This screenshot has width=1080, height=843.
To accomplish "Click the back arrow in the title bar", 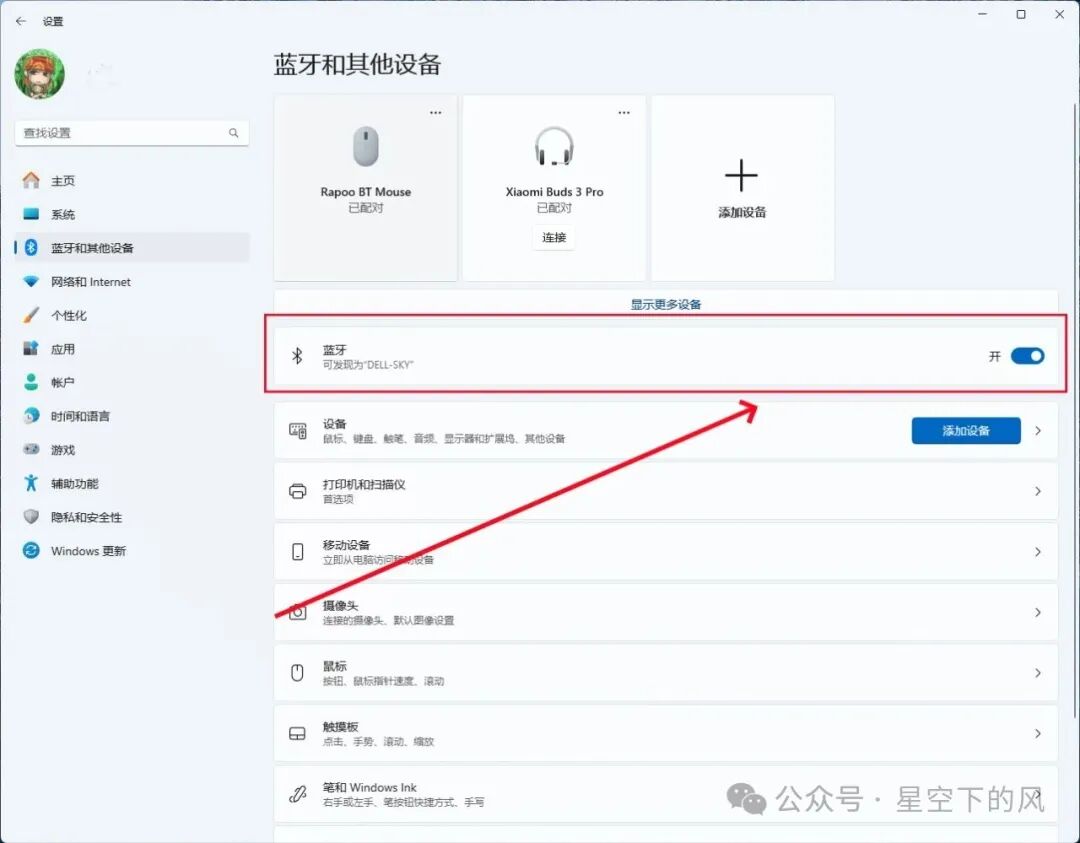I will (x=21, y=21).
